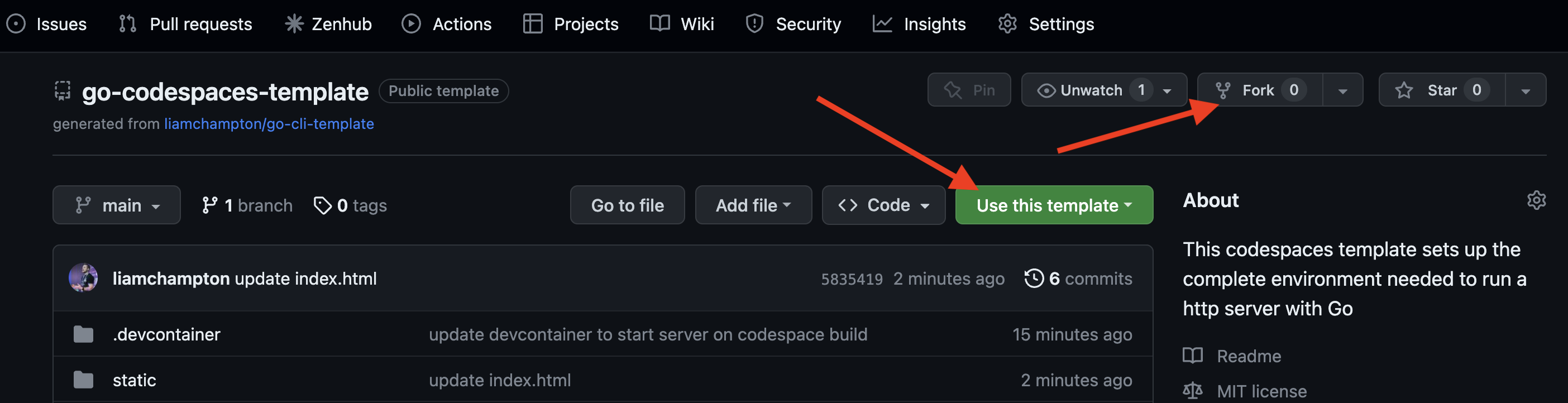The height and width of the screenshot is (403, 1568).
Task: Open the MIT license link
Action: pos(1245,391)
